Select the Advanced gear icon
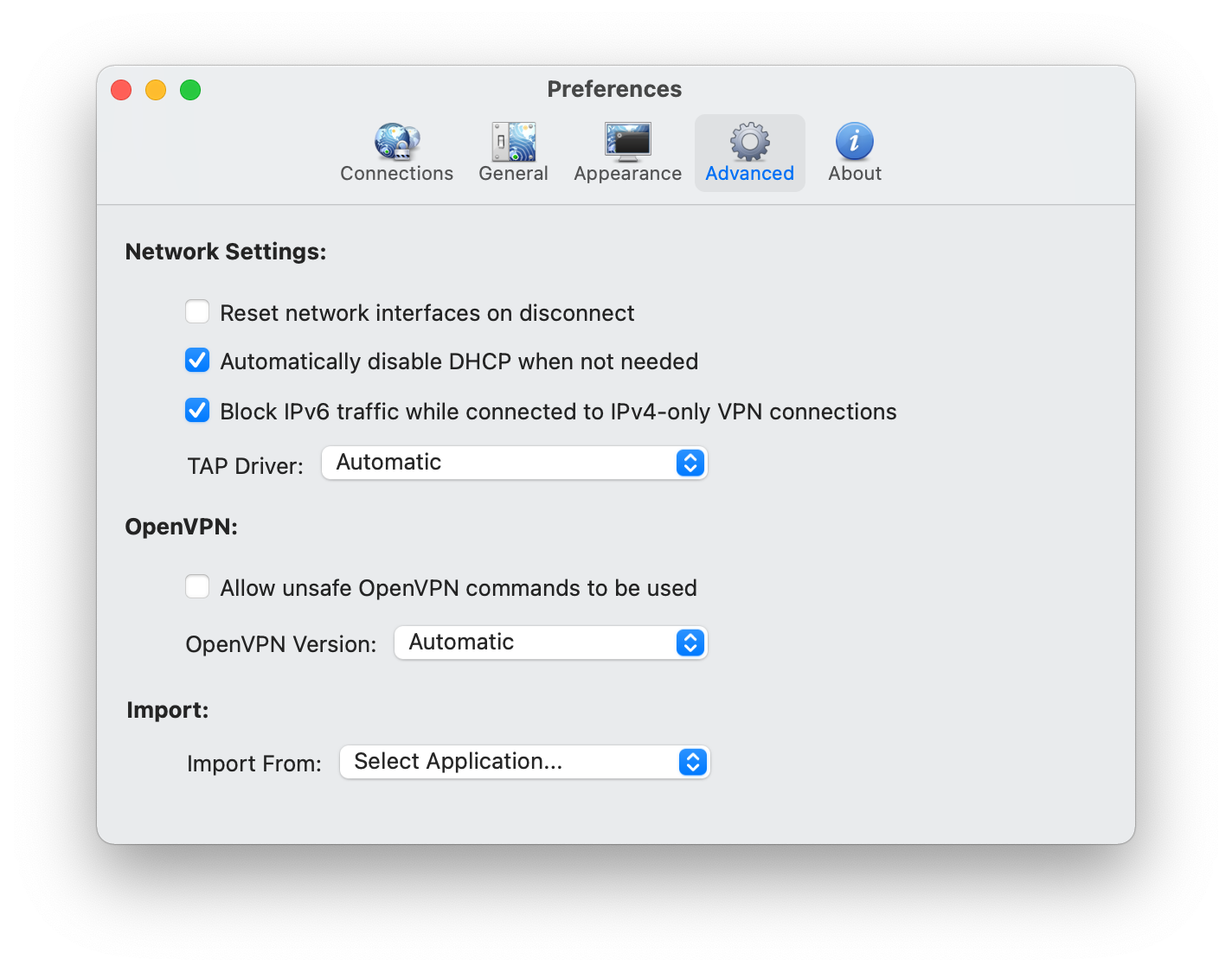 pos(750,142)
